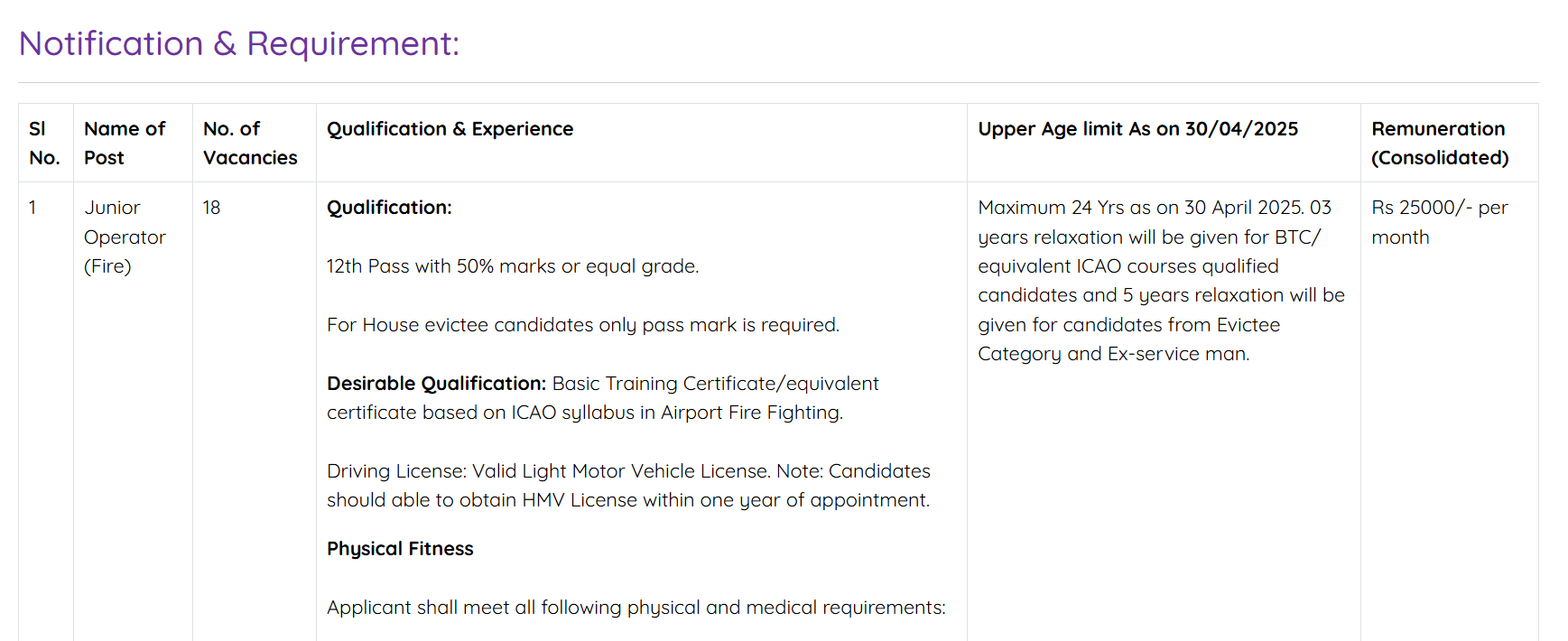Image resolution: width=1568 pixels, height=641 pixels.
Task: Click the Physical Fitness subheading
Action: point(400,549)
